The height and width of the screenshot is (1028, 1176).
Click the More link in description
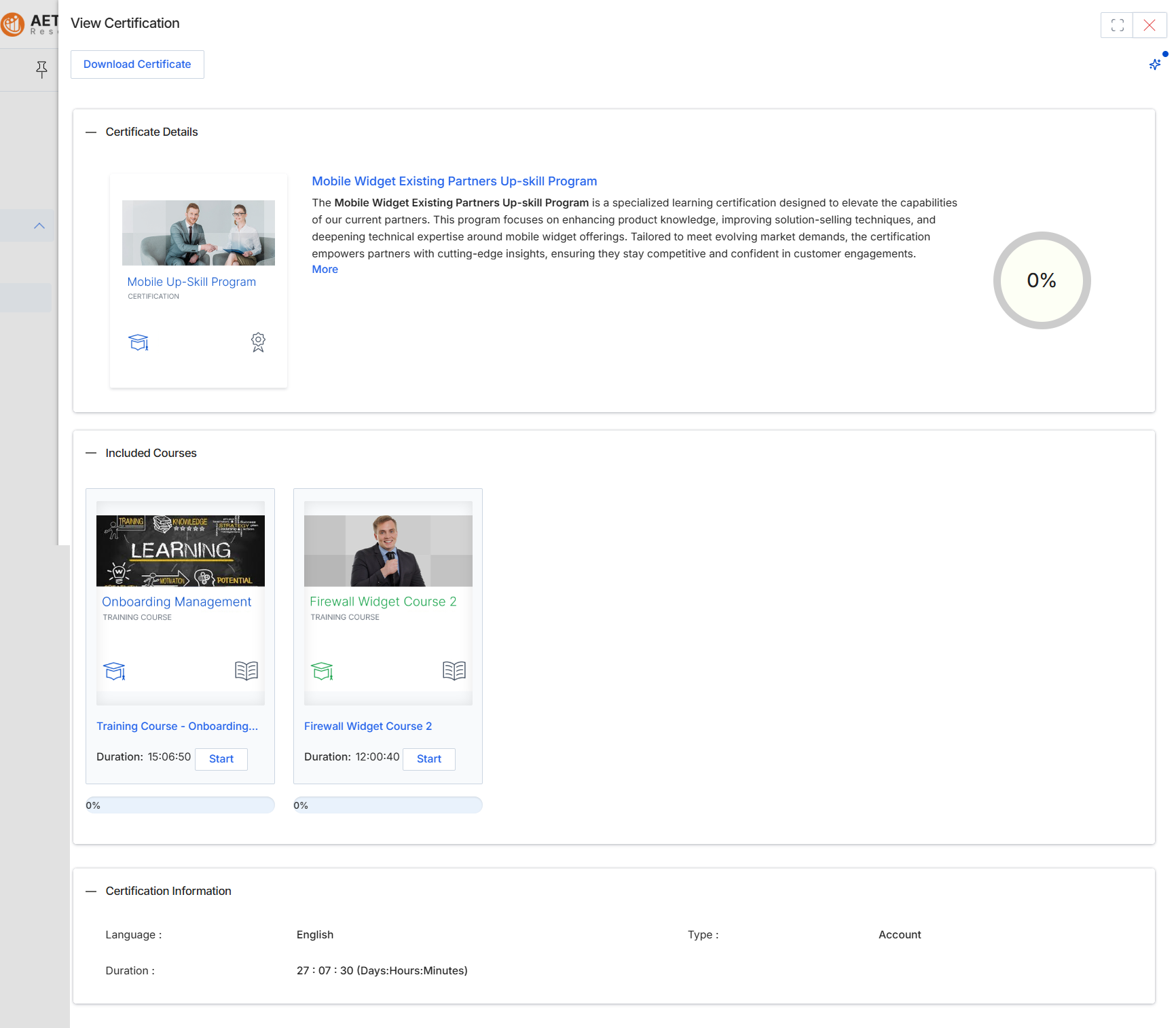coord(325,270)
